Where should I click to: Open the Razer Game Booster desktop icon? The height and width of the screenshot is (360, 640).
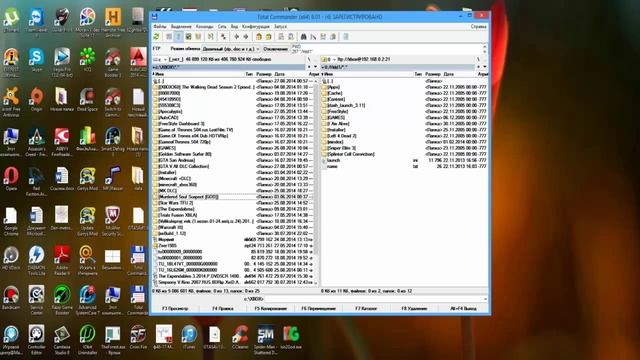click(x=62, y=300)
